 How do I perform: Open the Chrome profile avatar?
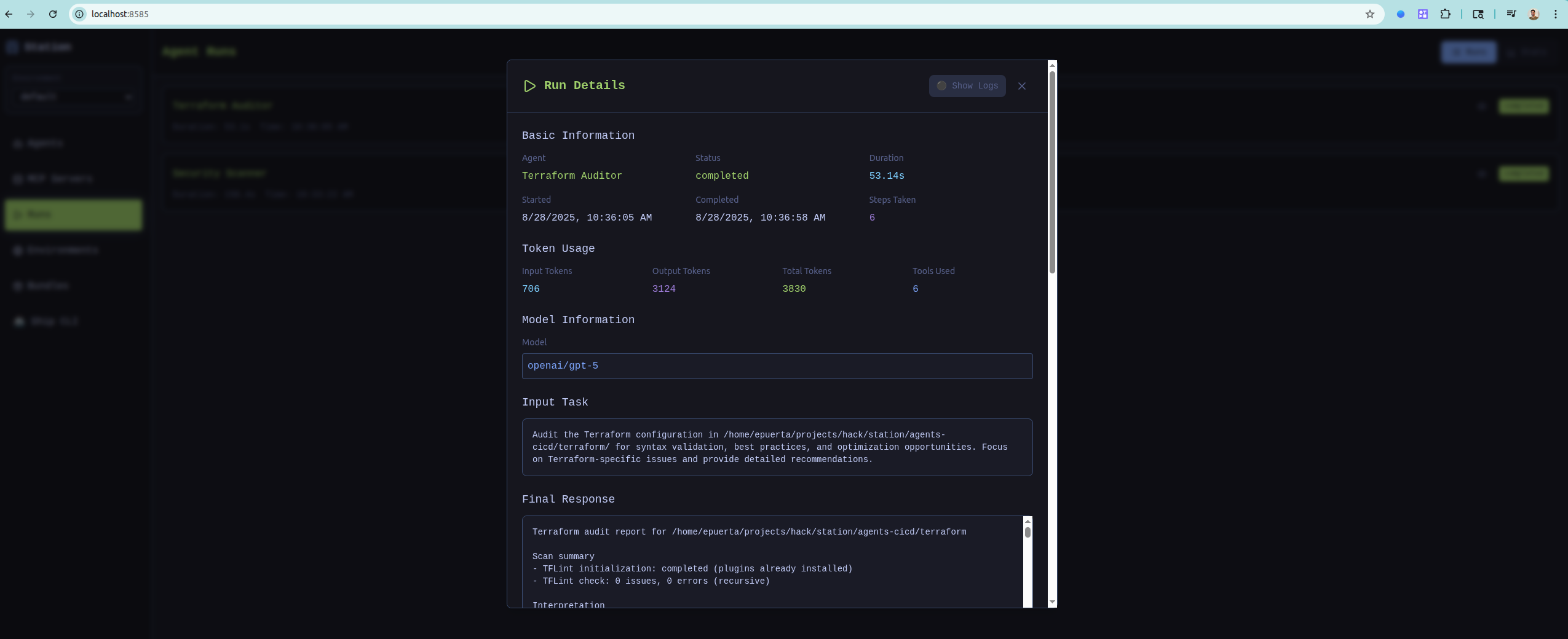tap(1534, 14)
